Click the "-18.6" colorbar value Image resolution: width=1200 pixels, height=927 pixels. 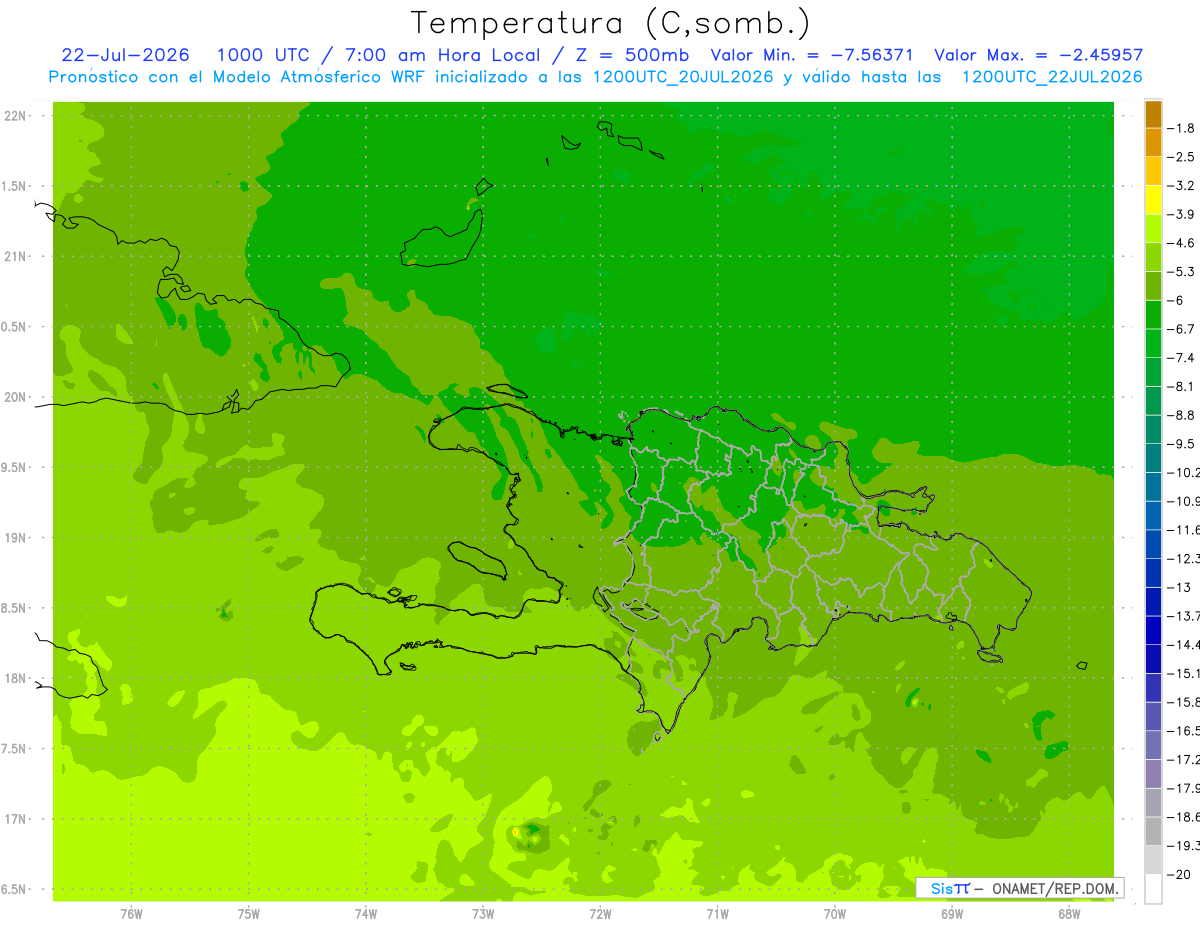coord(1184,817)
